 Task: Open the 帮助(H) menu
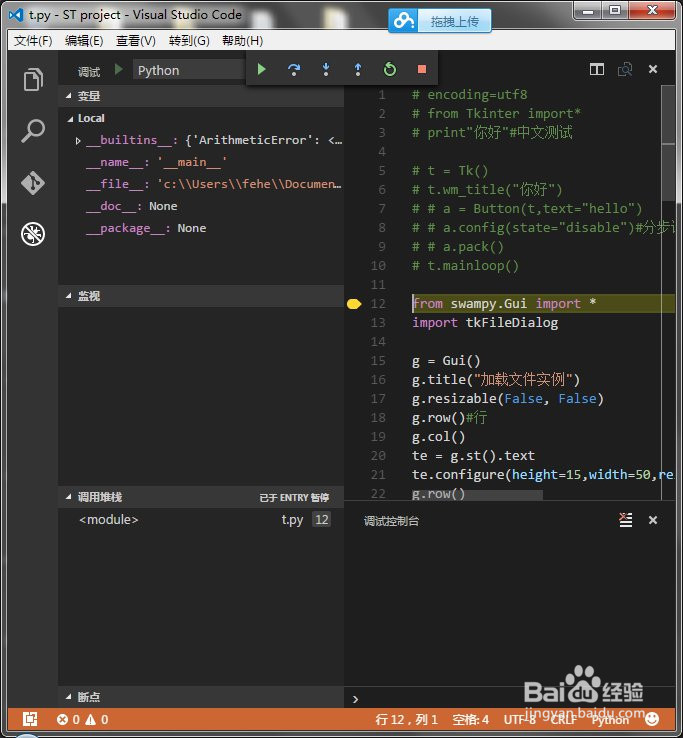(x=242, y=41)
